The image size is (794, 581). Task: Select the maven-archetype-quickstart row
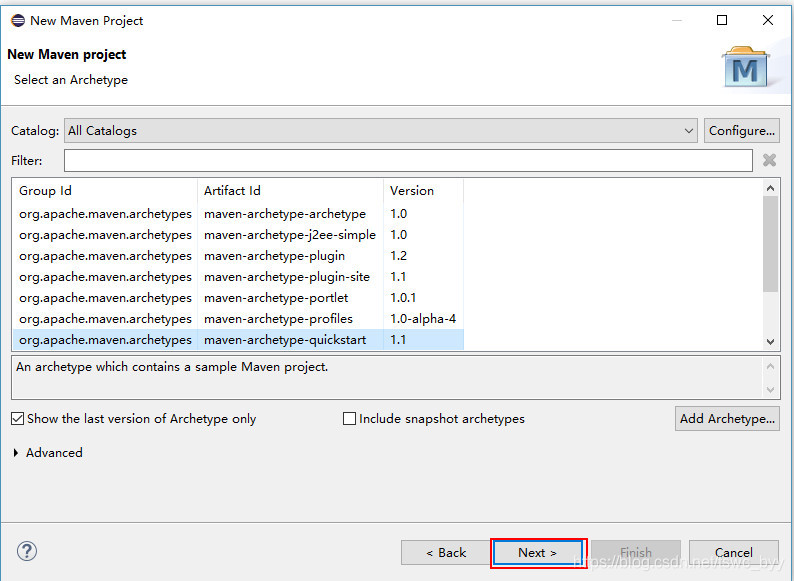tap(238, 339)
